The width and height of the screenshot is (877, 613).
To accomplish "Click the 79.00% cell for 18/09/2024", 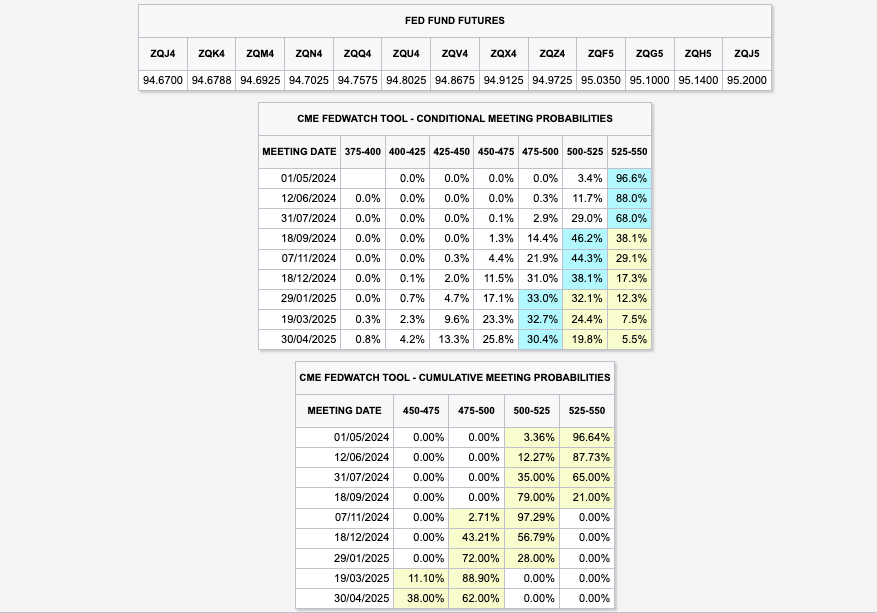I will (x=532, y=497).
